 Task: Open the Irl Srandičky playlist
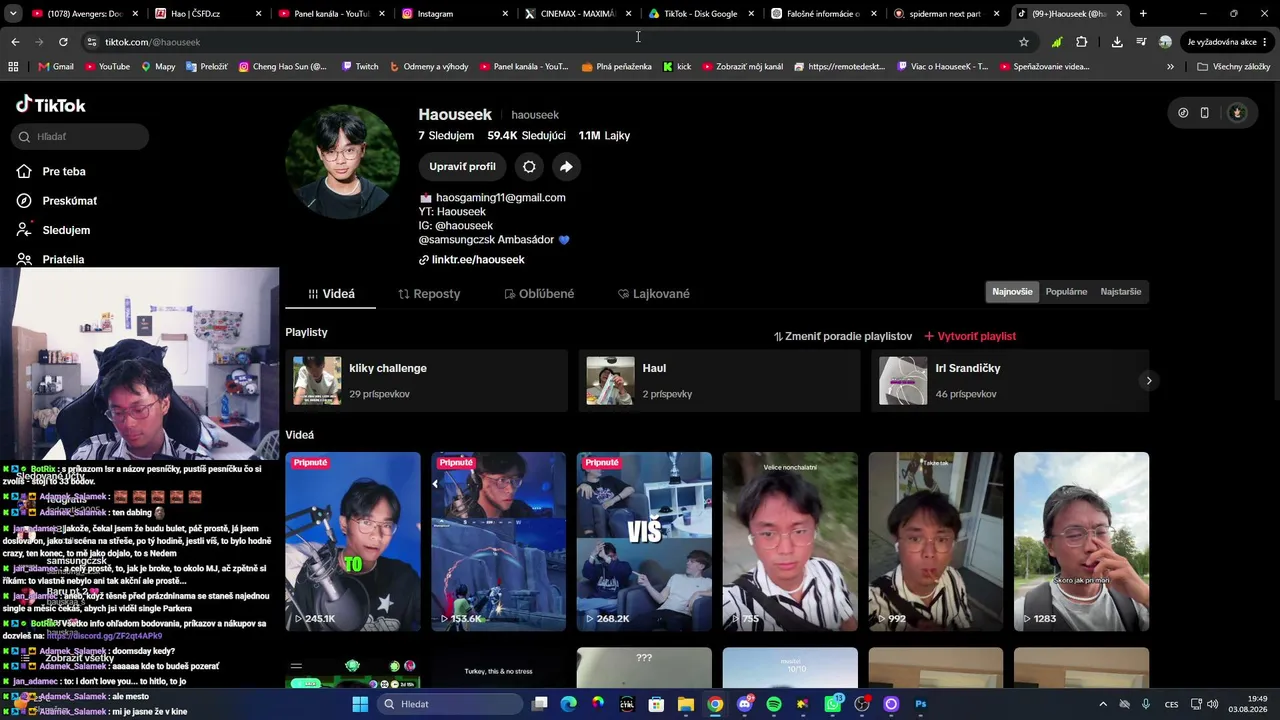(x=1010, y=381)
